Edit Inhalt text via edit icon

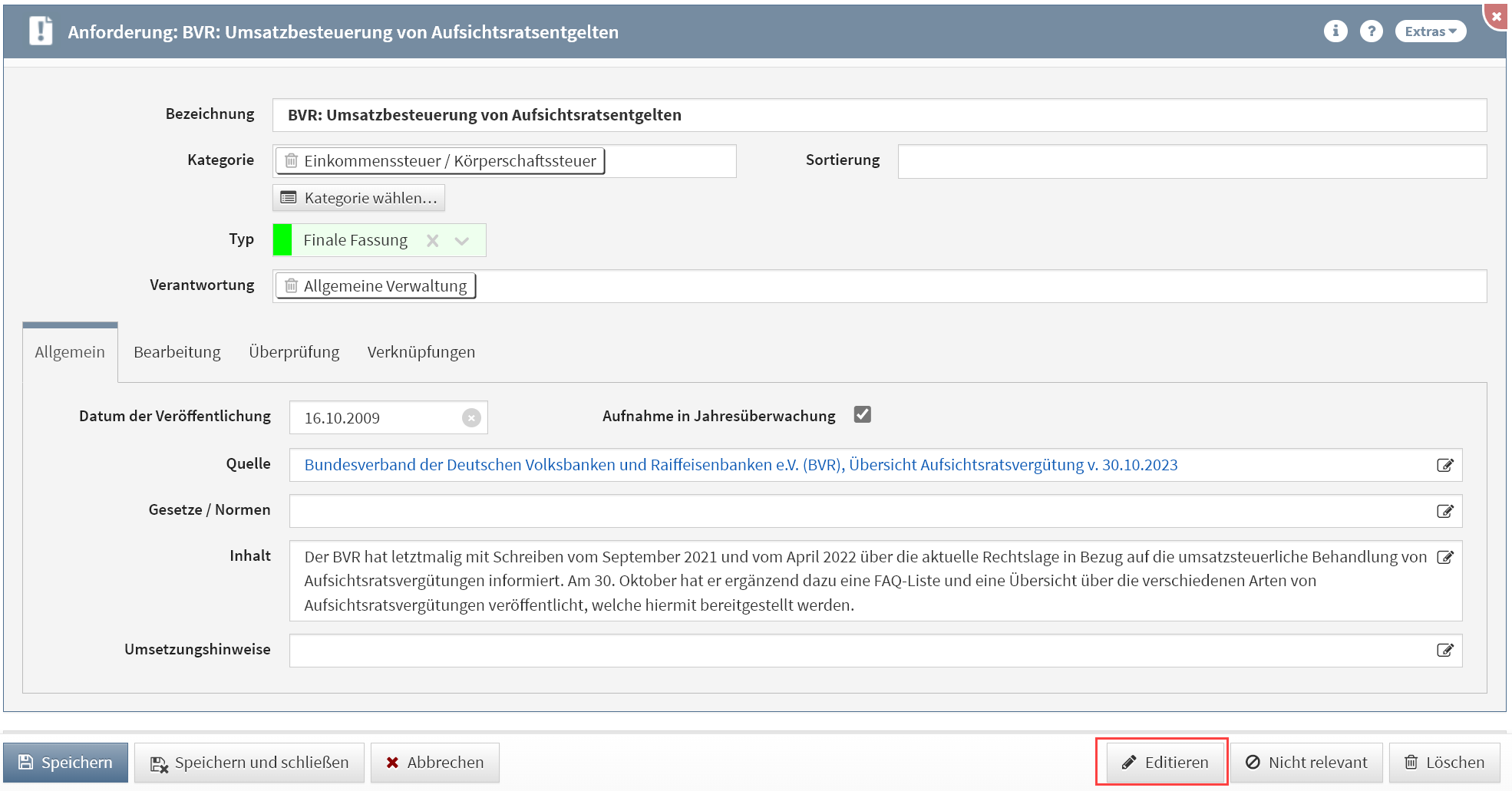click(1444, 557)
